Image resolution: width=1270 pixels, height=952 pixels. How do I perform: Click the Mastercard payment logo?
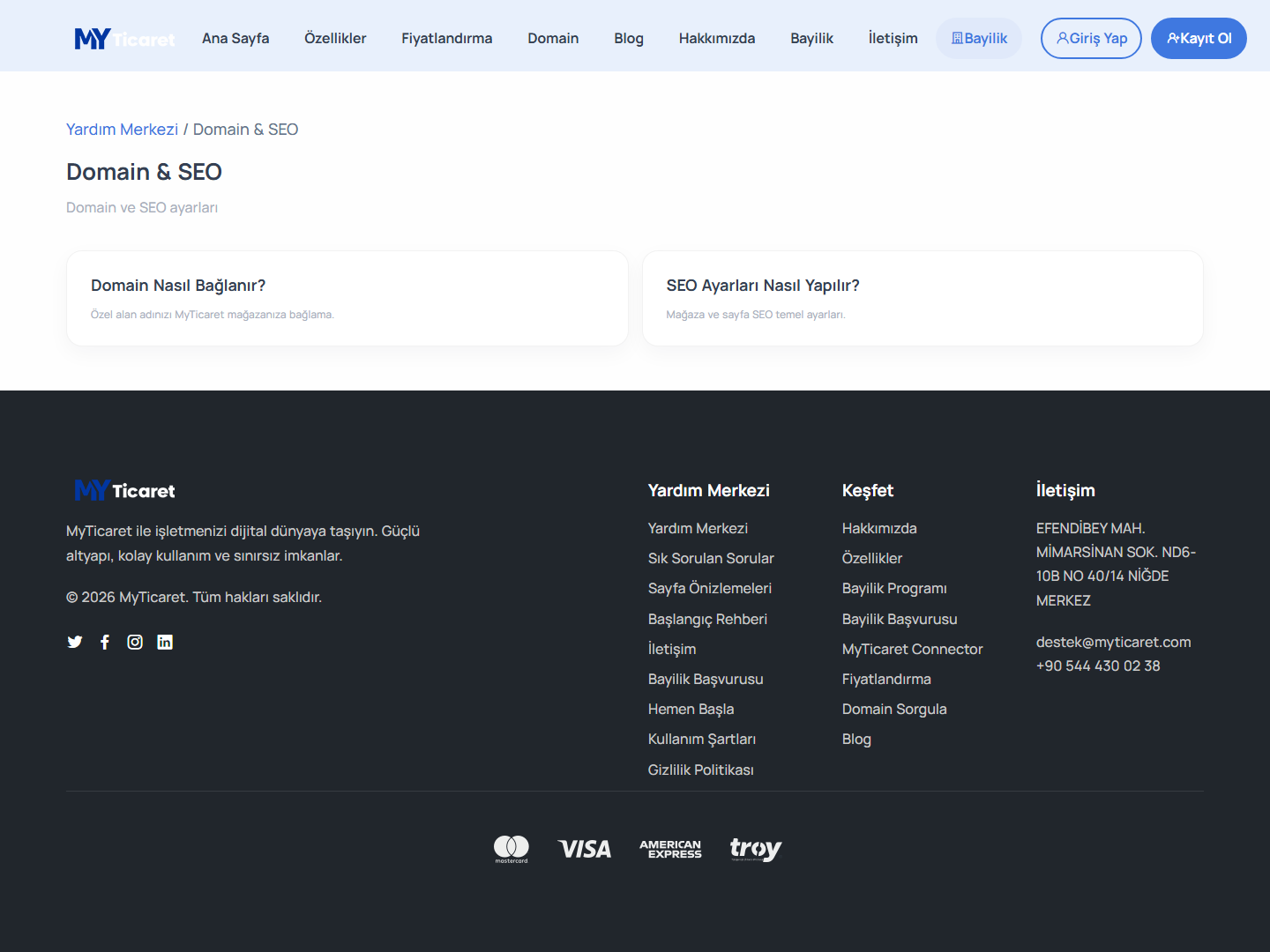point(512,849)
